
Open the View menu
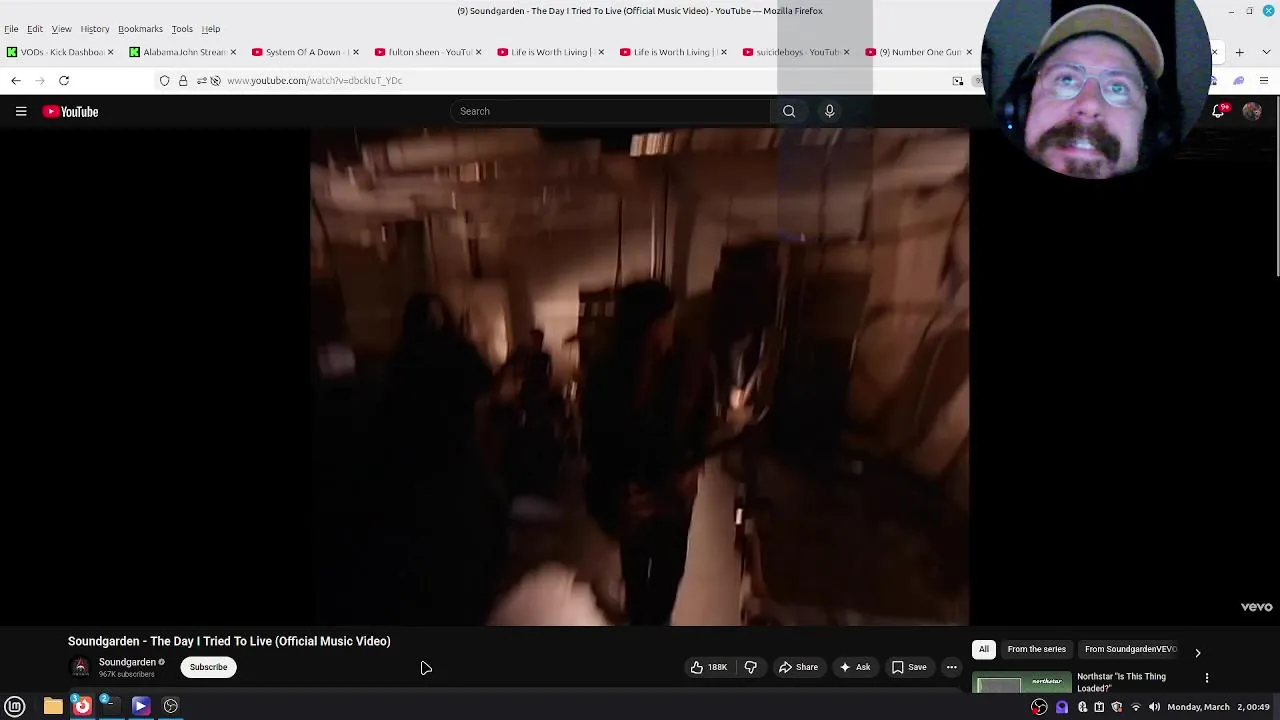tap(61, 29)
